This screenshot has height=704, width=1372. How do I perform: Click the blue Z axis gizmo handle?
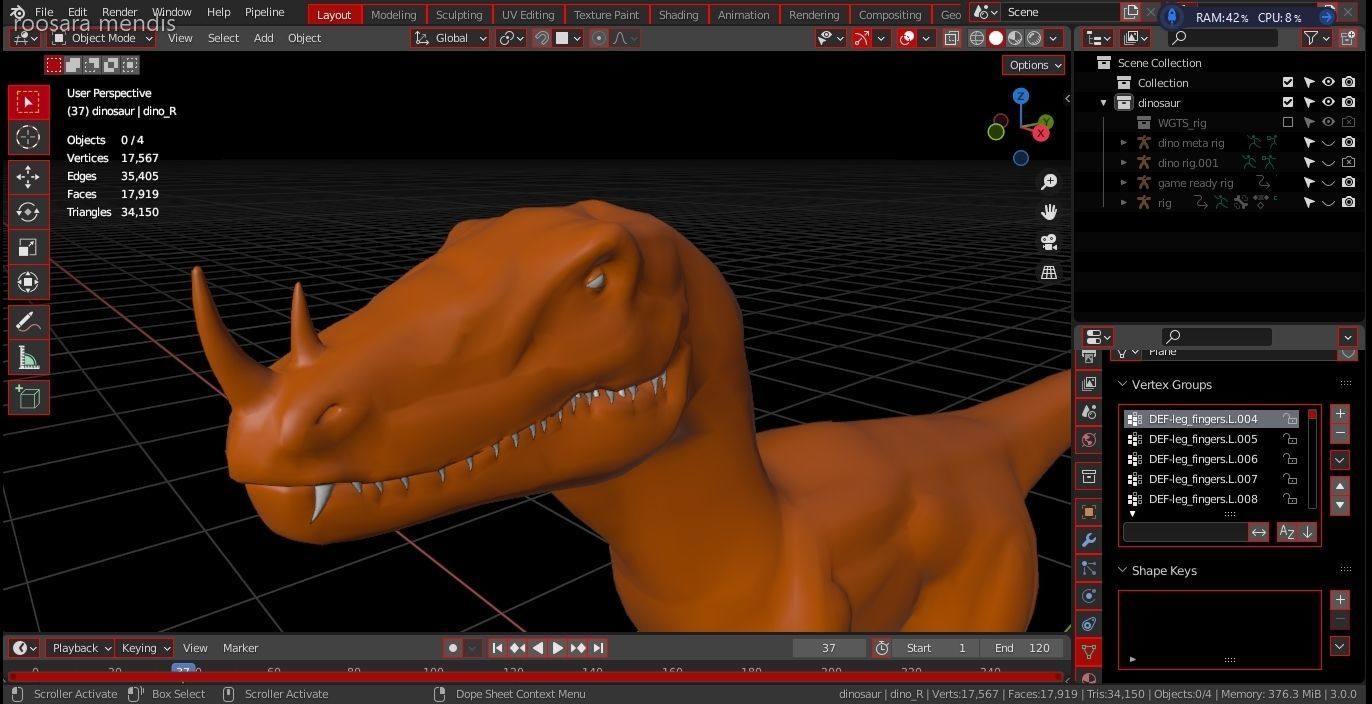point(1021,96)
